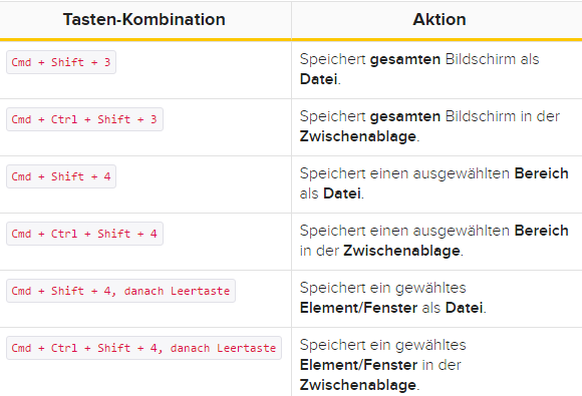Click bold 'Bereich' in the third row
Image resolution: width=582 pixels, height=396 pixels.
pyautogui.click(x=541, y=173)
